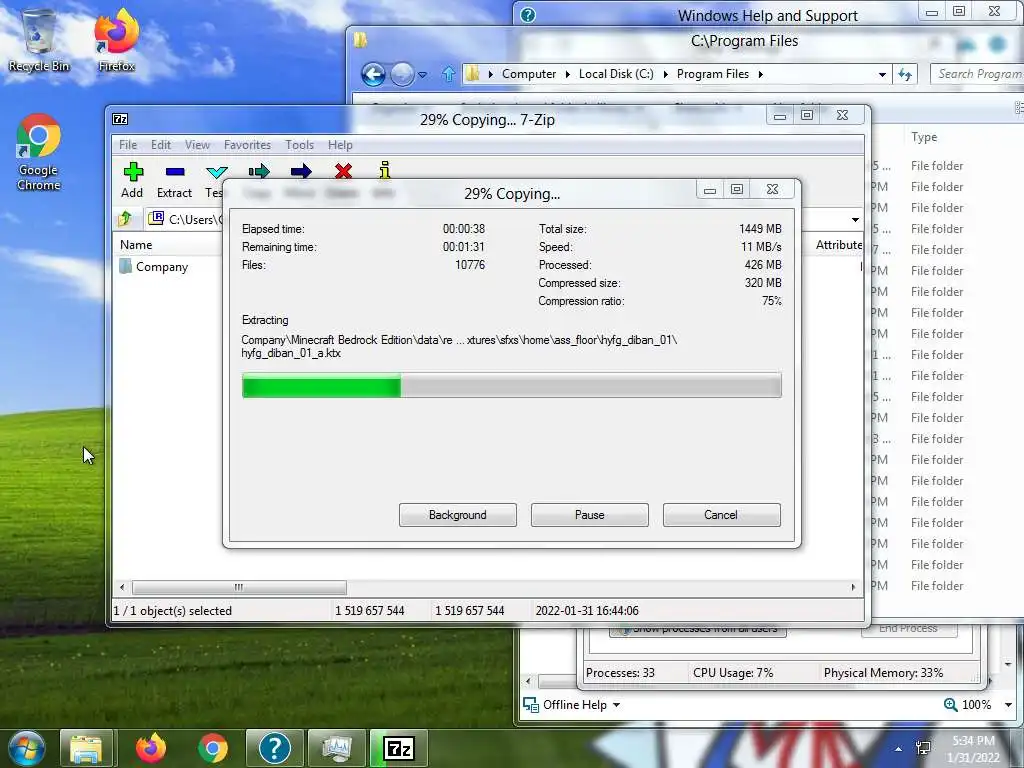Click the Type column header in Explorer
This screenshot has width=1024, height=768.
pos(924,137)
